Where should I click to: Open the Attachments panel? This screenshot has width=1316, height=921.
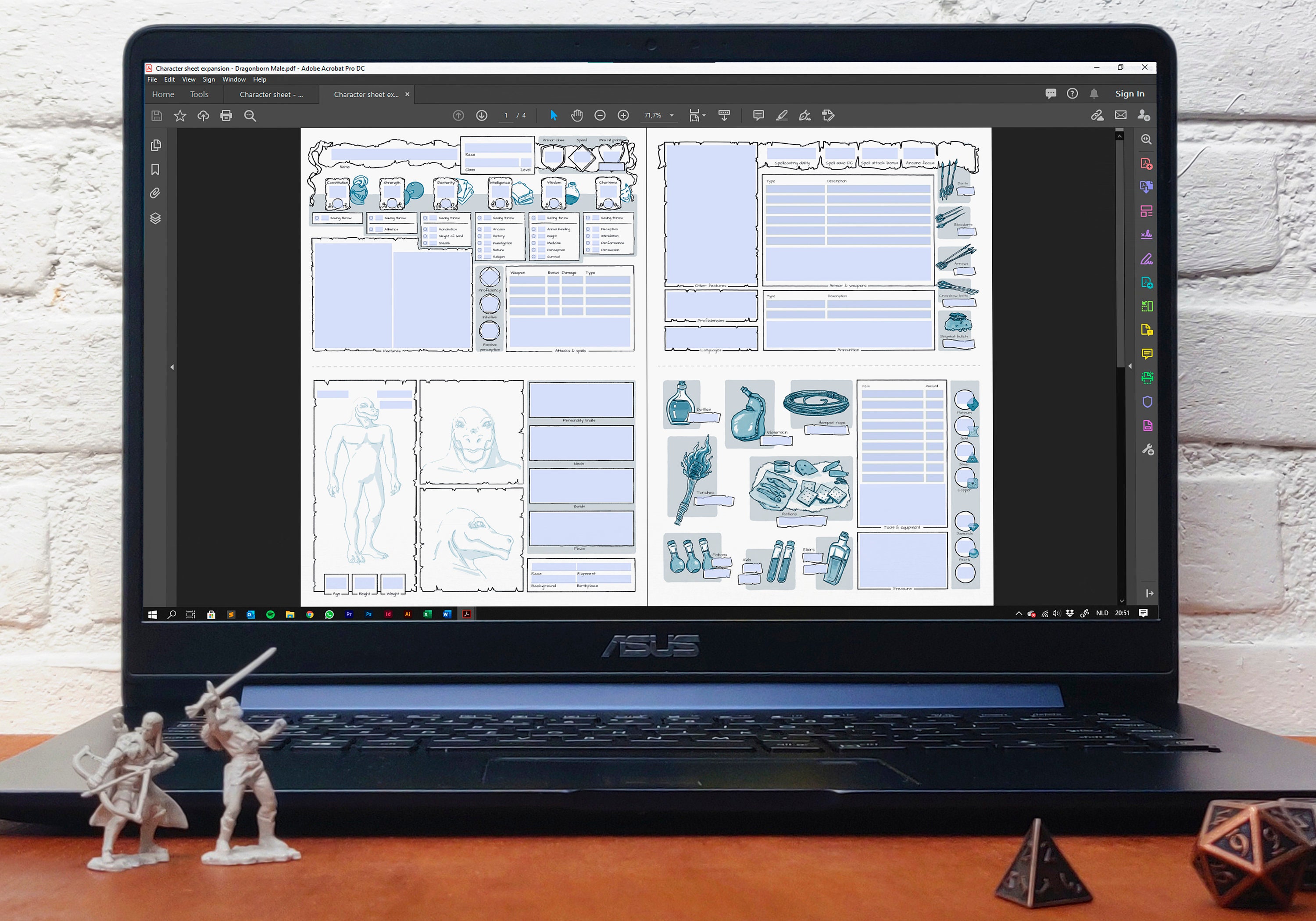(155, 194)
